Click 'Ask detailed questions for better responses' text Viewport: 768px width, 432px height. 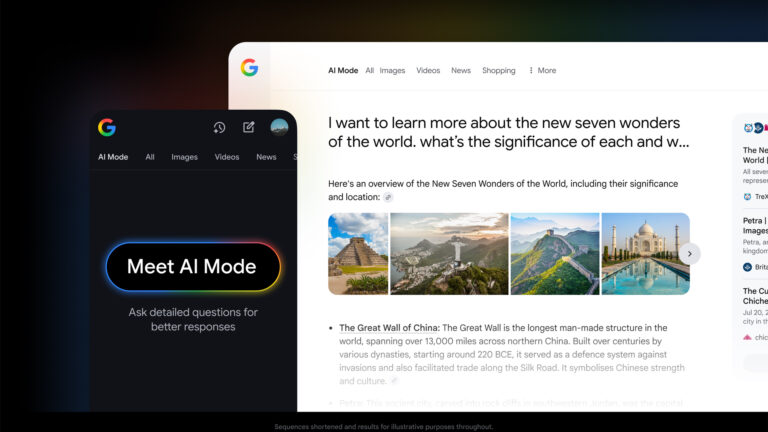[x=193, y=319]
